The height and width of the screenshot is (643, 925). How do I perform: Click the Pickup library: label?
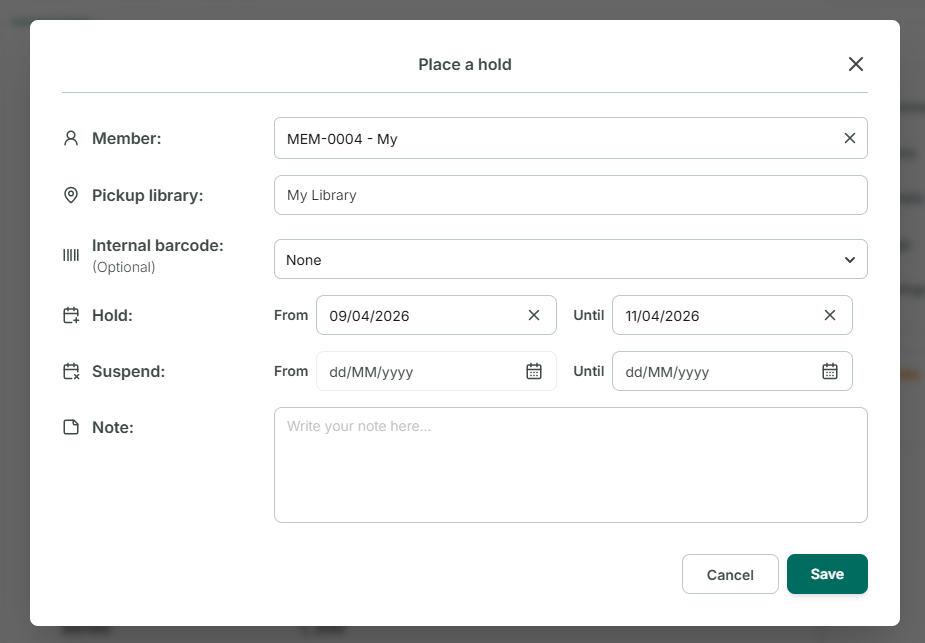pyautogui.click(x=147, y=196)
